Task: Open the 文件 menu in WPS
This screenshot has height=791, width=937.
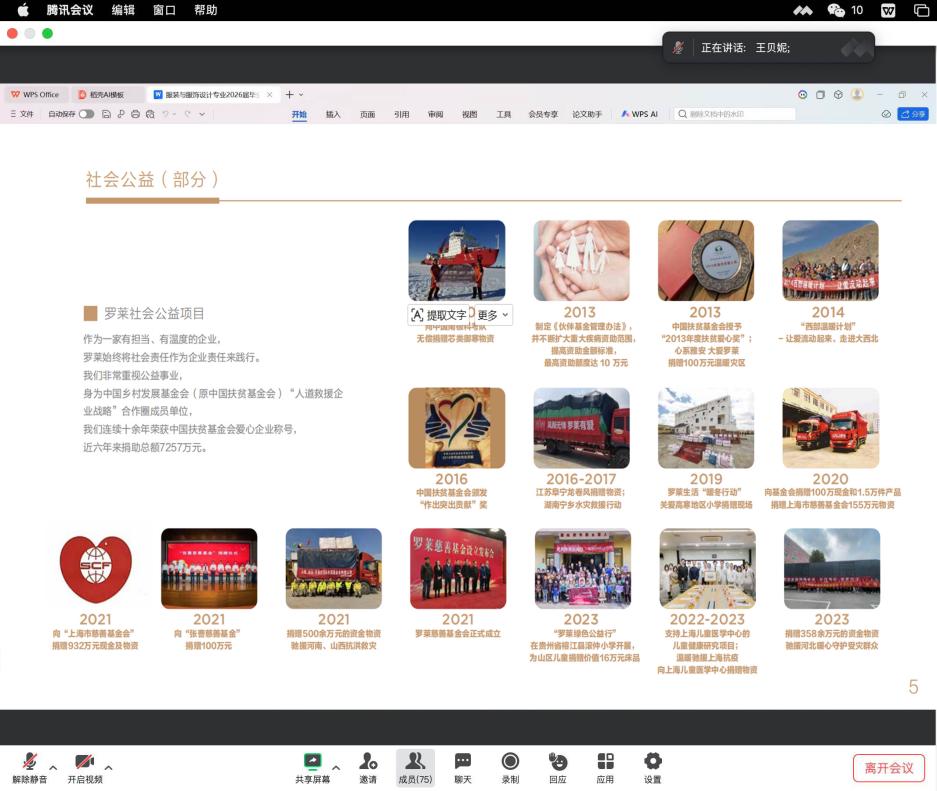Action: [22, 114]
